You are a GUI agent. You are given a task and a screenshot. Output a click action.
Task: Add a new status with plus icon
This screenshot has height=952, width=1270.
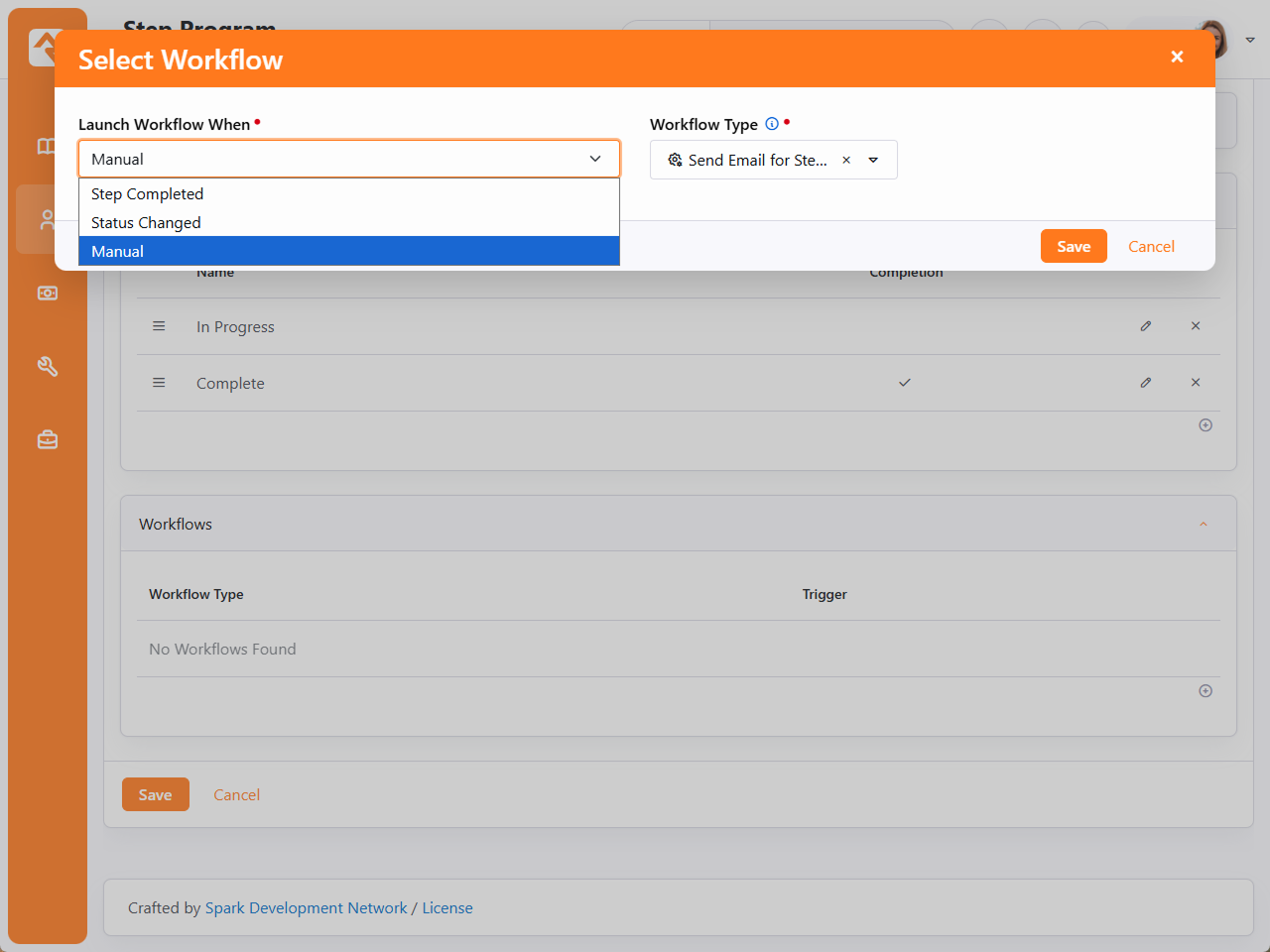coord(1206,425)
